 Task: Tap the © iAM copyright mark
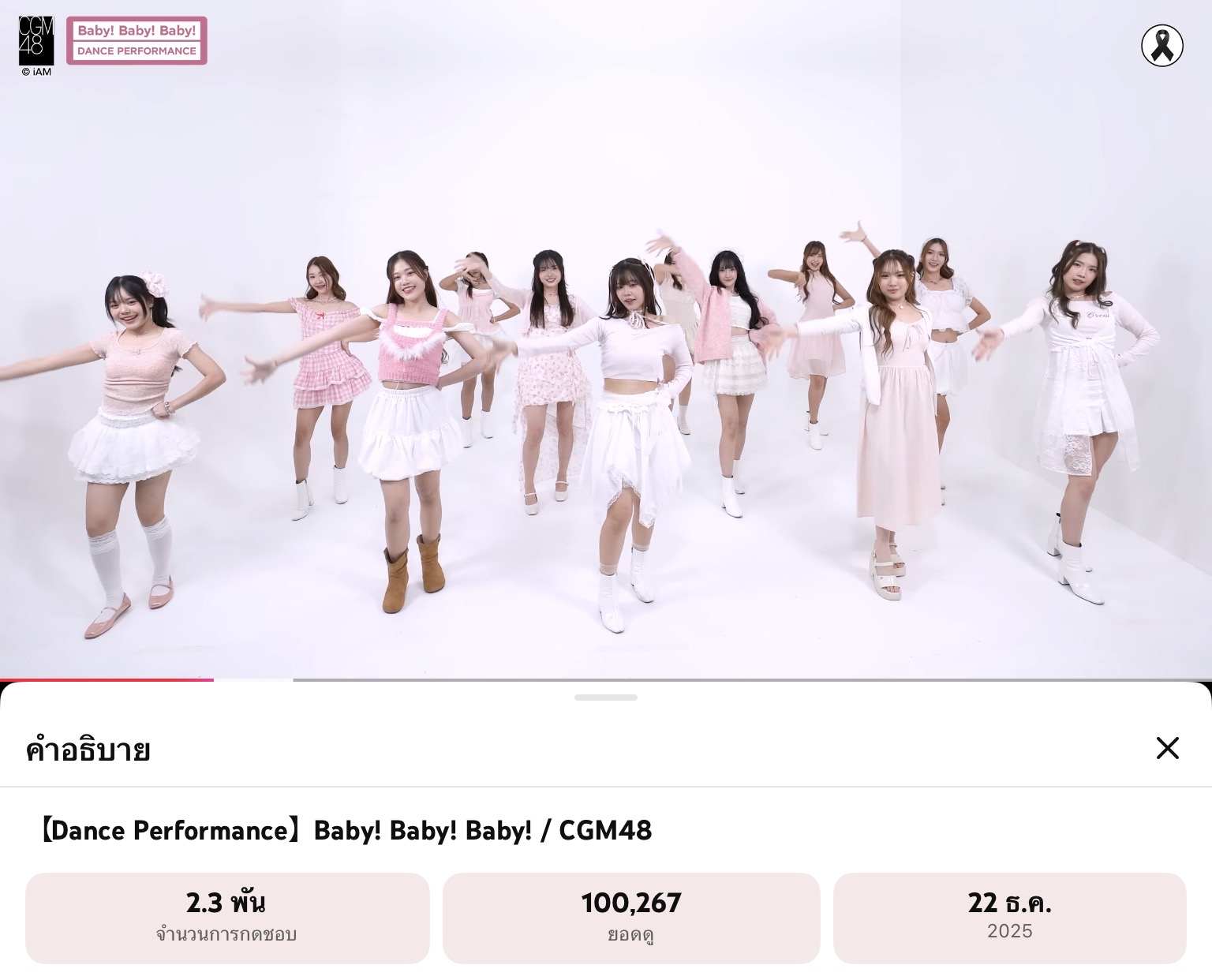(36, 72)
